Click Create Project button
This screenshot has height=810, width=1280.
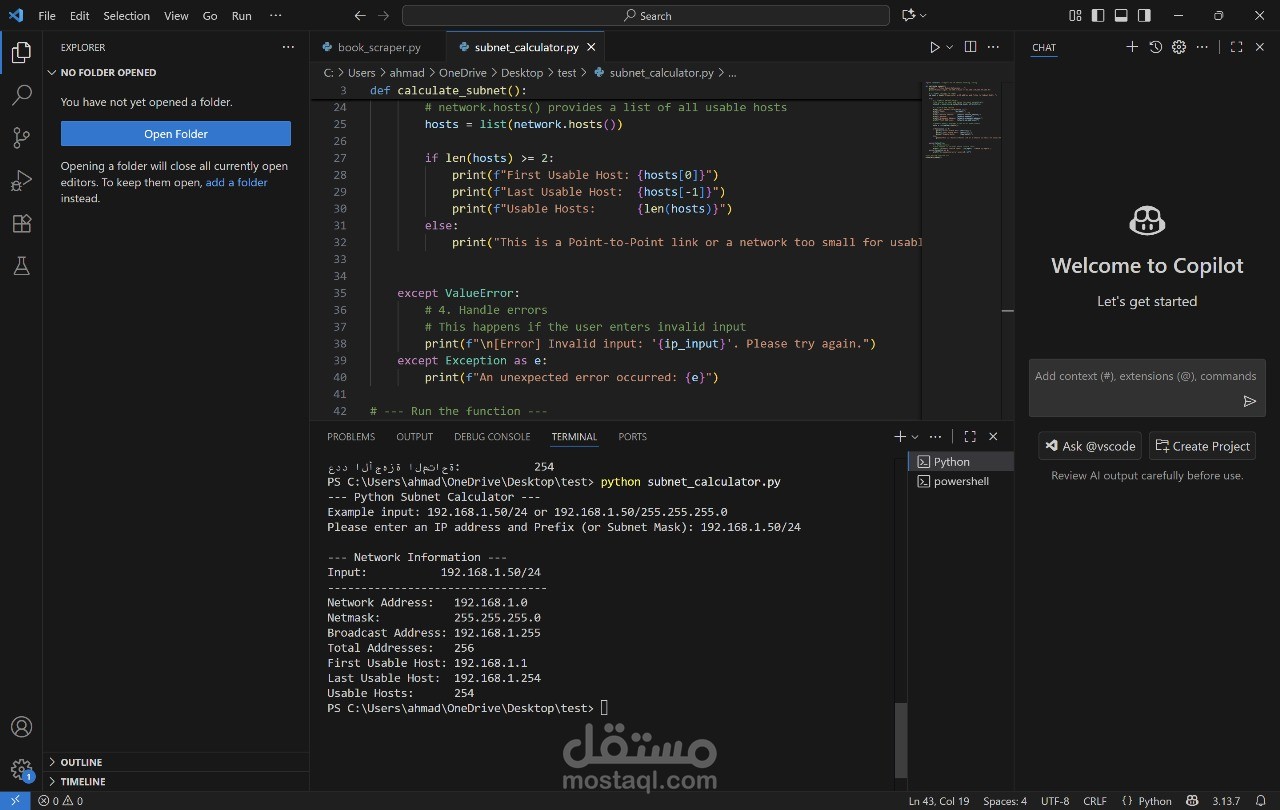point(1202,446)
